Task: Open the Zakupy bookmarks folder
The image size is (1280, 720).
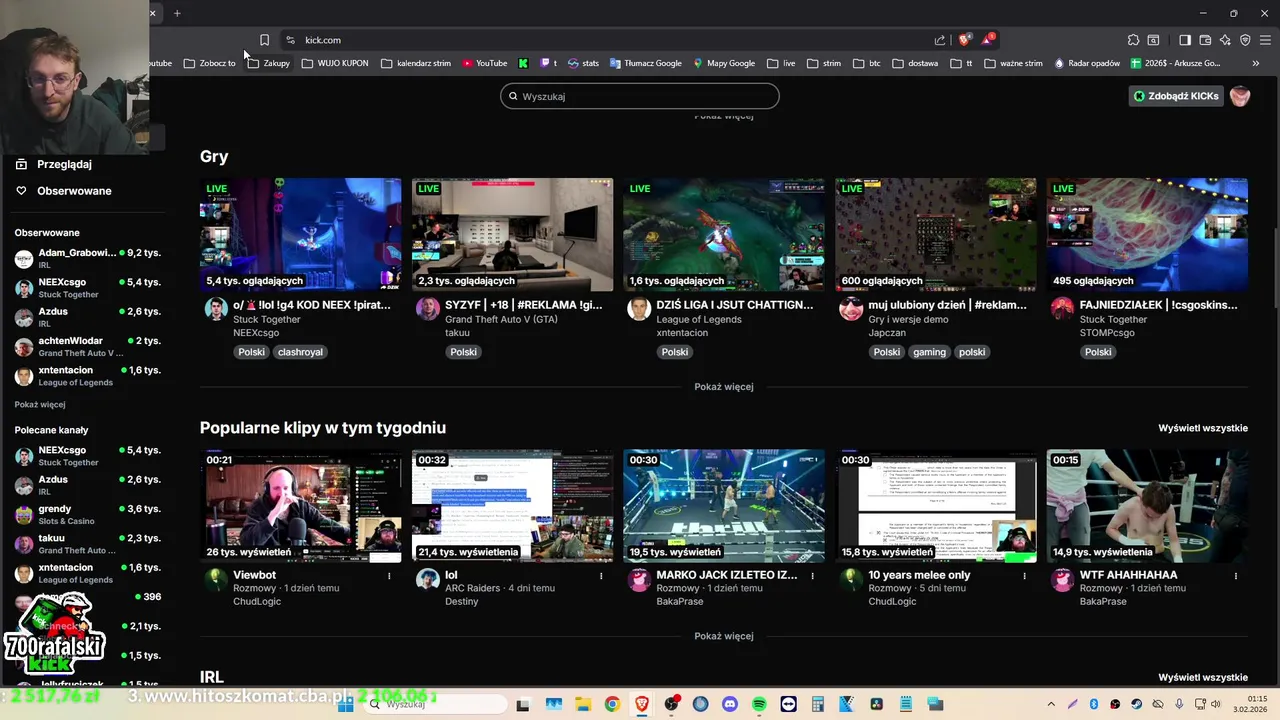Action: click(x=269, y=63)
